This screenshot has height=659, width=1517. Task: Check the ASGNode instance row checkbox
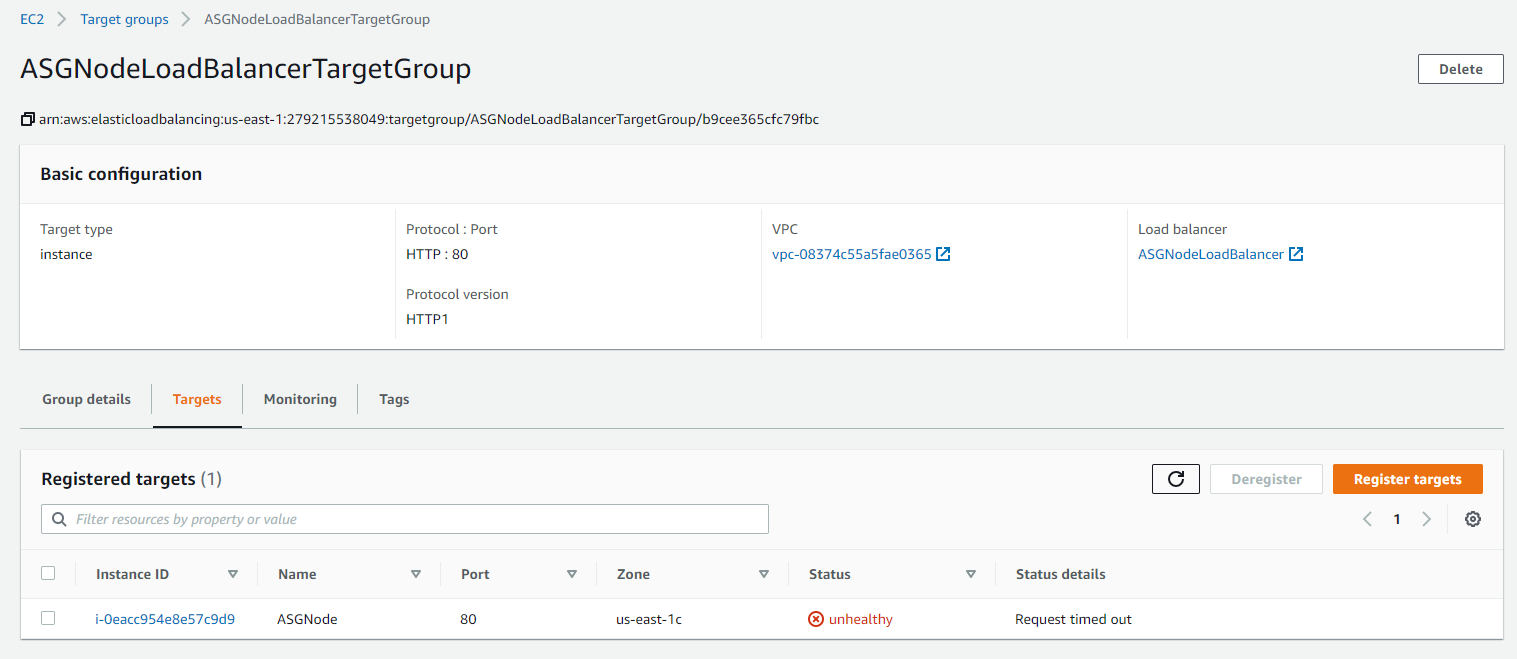[x=48, y=618]
